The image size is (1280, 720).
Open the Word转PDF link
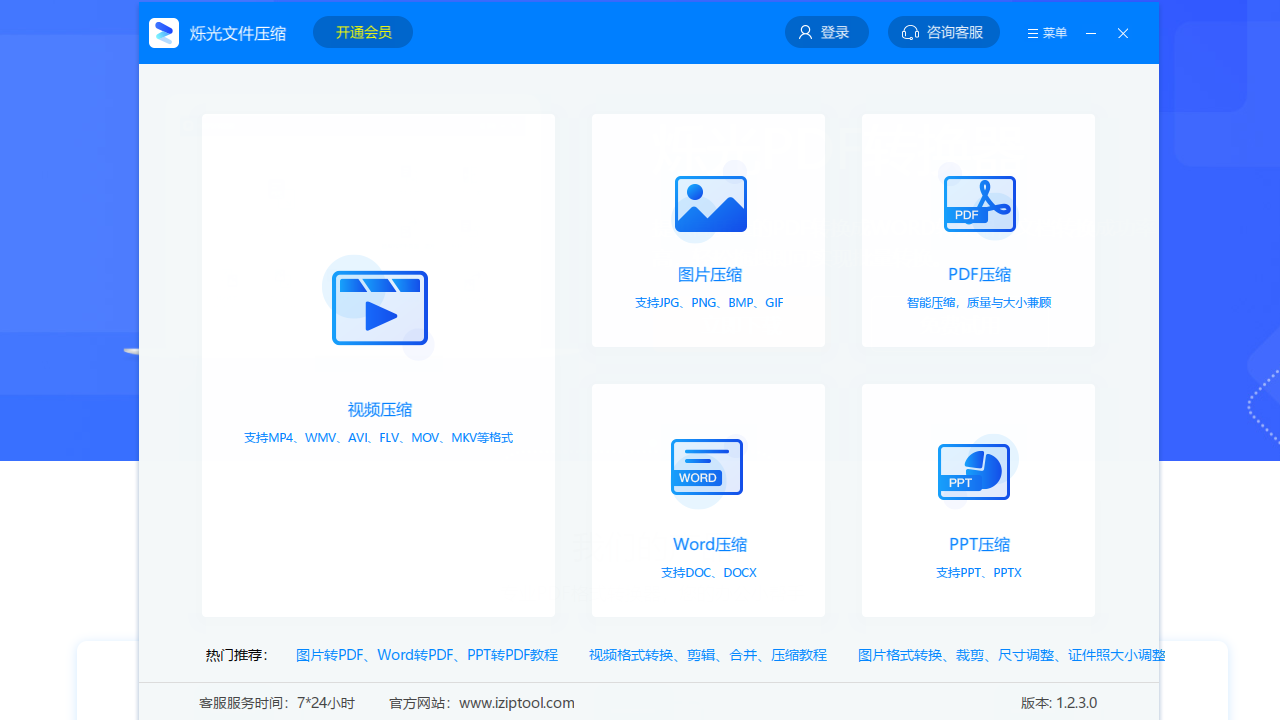point(413,655)
